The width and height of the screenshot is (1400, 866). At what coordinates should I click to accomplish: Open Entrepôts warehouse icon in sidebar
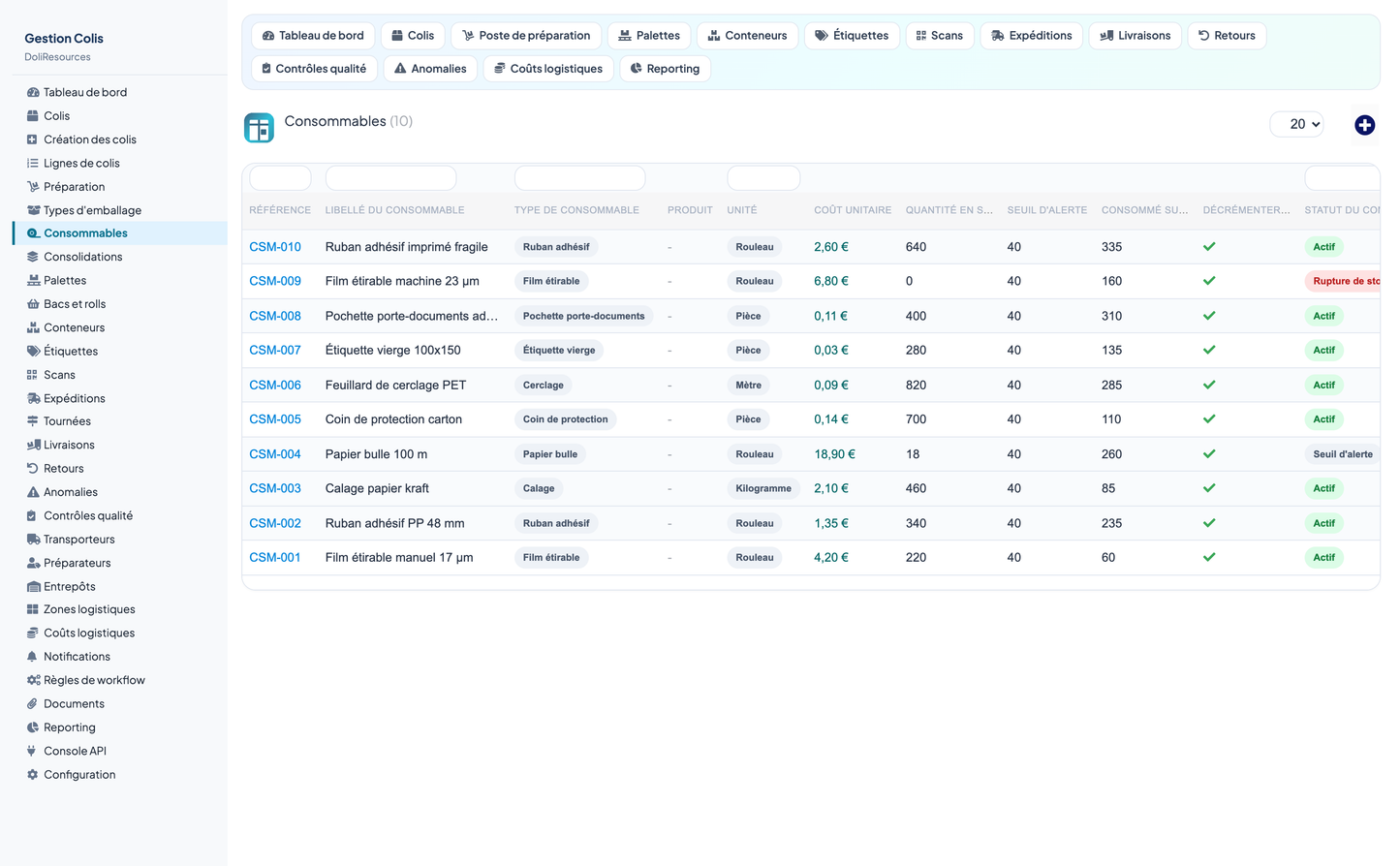pos(33,587)
